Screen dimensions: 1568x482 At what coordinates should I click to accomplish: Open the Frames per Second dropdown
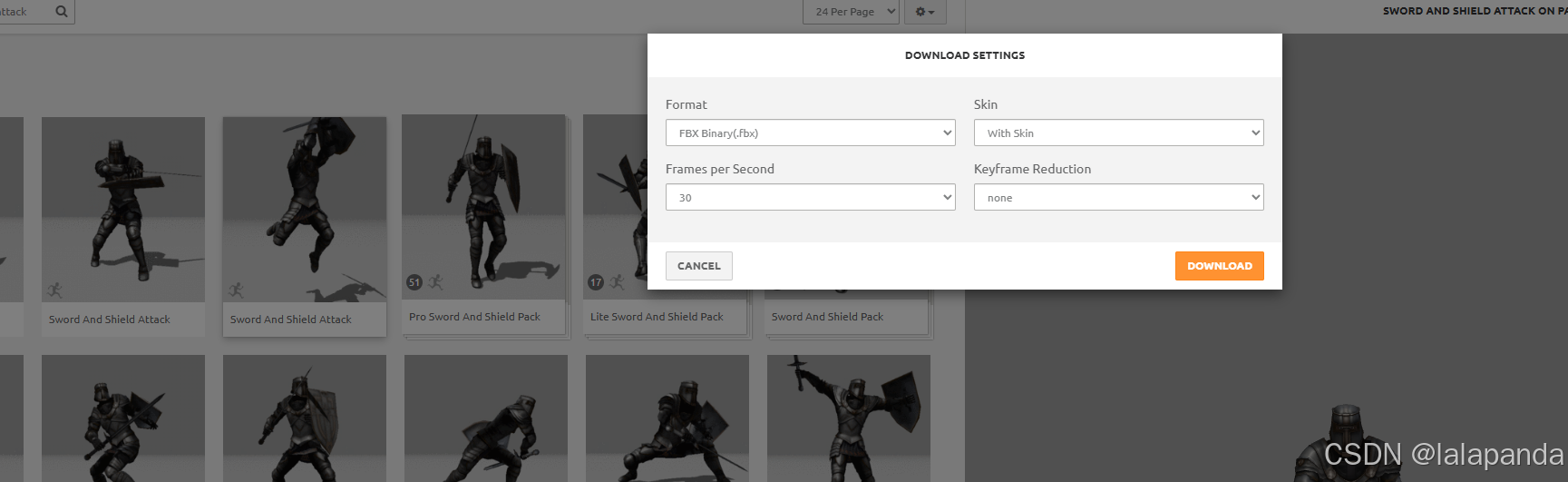click(811, 197)
